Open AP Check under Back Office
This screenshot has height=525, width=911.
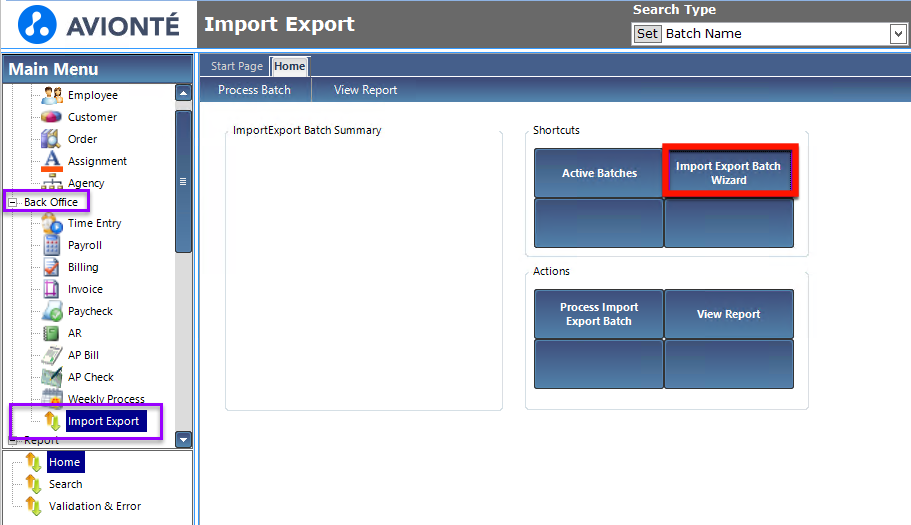tap(91, 377)
